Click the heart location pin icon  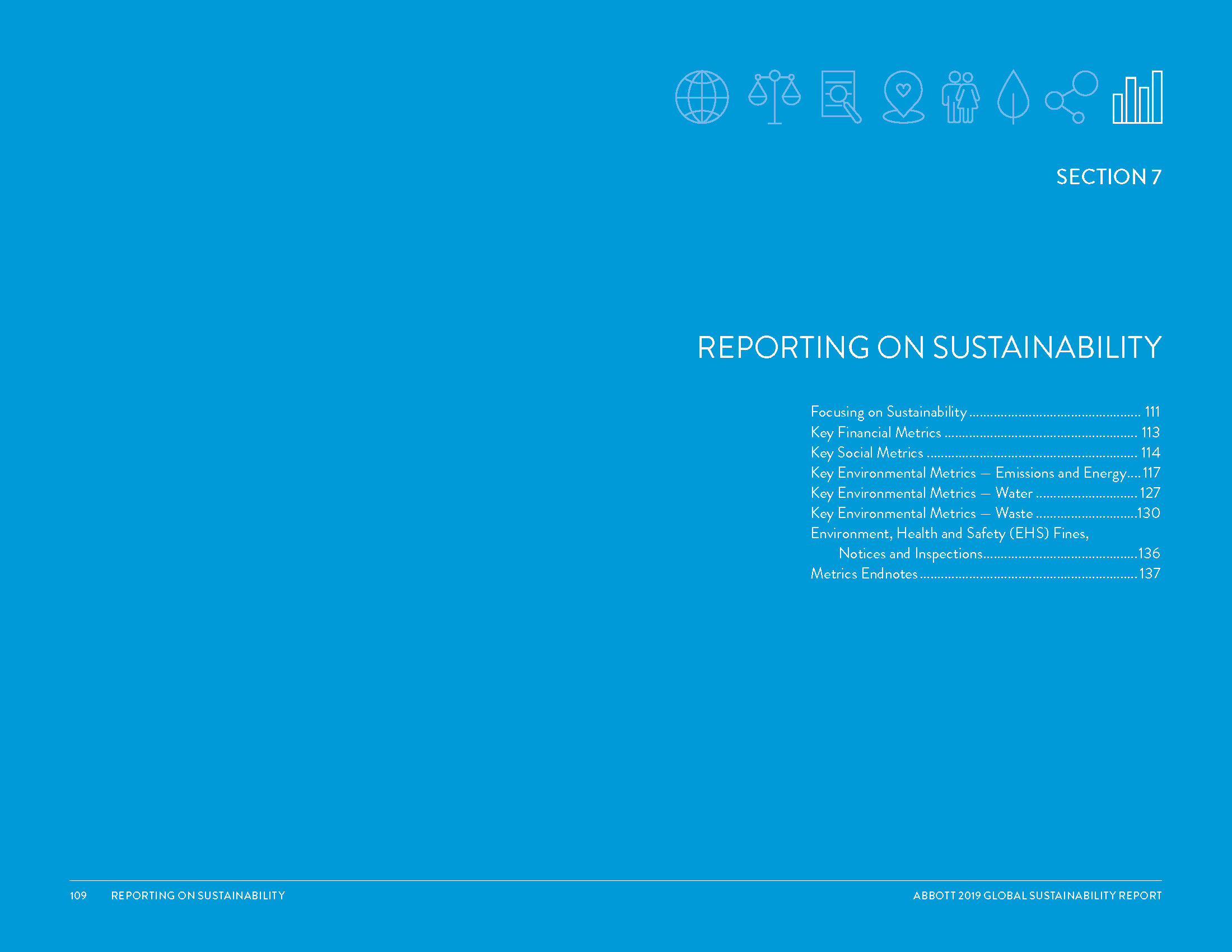pyautogui.click(x=903, y=97)
